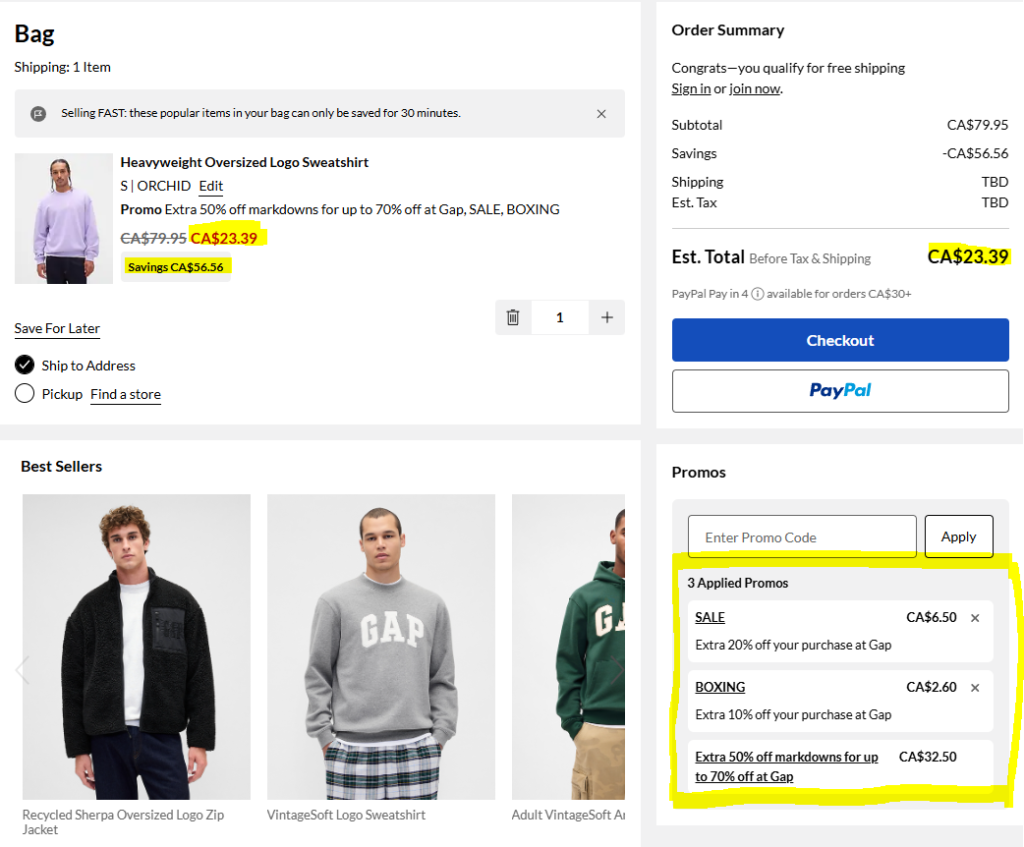Click the Enter Promo Code field
The width and height of the screenshot is (1024, 847).
pos(802,537)
